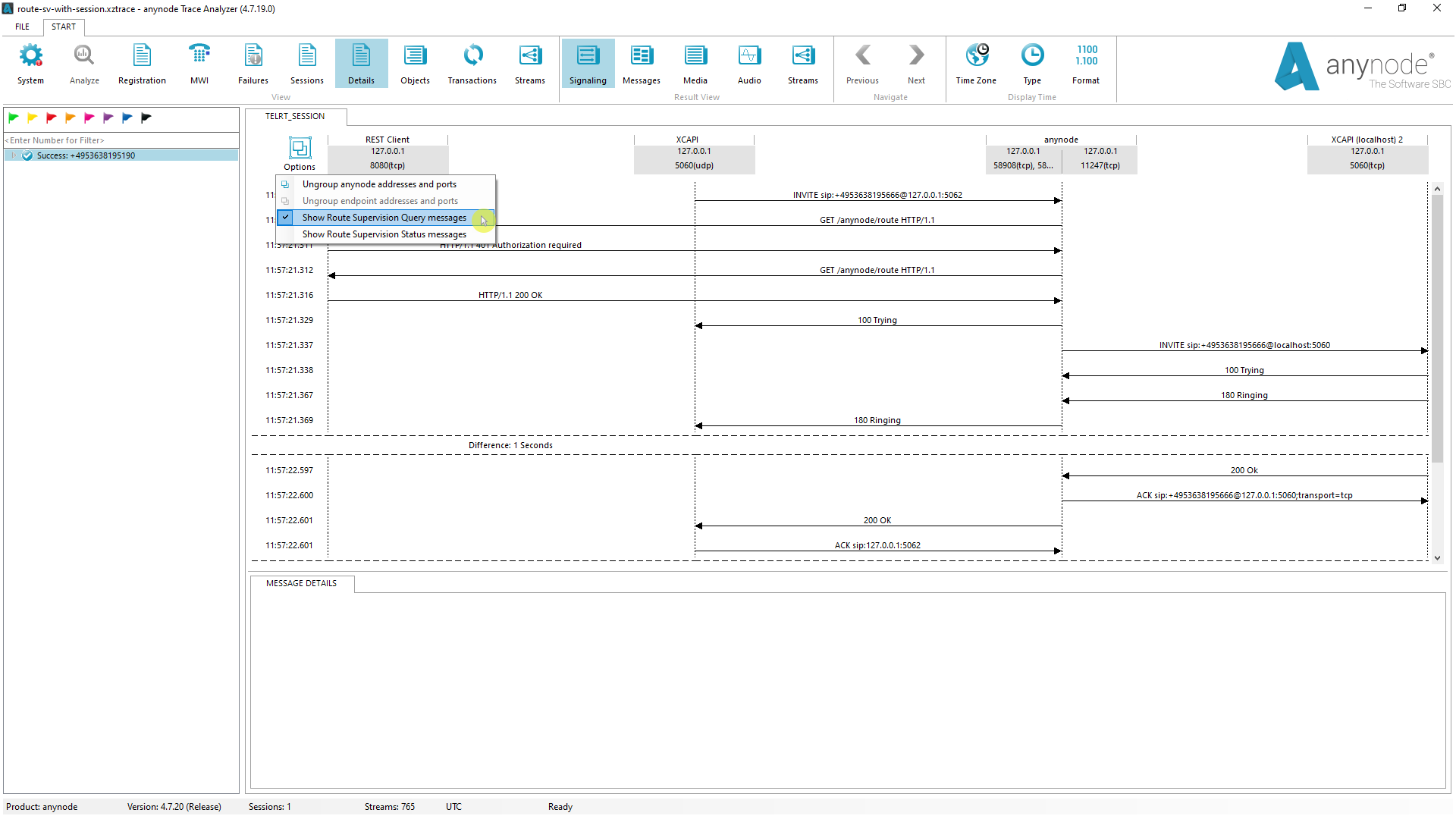Switch to Media result view
Image resolution: width=1456 pixels, height=819 pixels.
[x=695, y=64]
